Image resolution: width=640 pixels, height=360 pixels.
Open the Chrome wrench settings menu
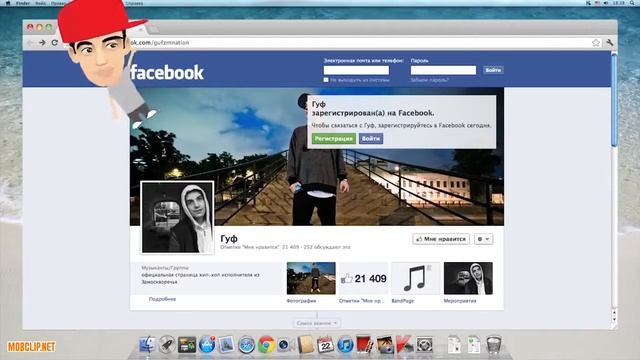[x=609, y=42]
